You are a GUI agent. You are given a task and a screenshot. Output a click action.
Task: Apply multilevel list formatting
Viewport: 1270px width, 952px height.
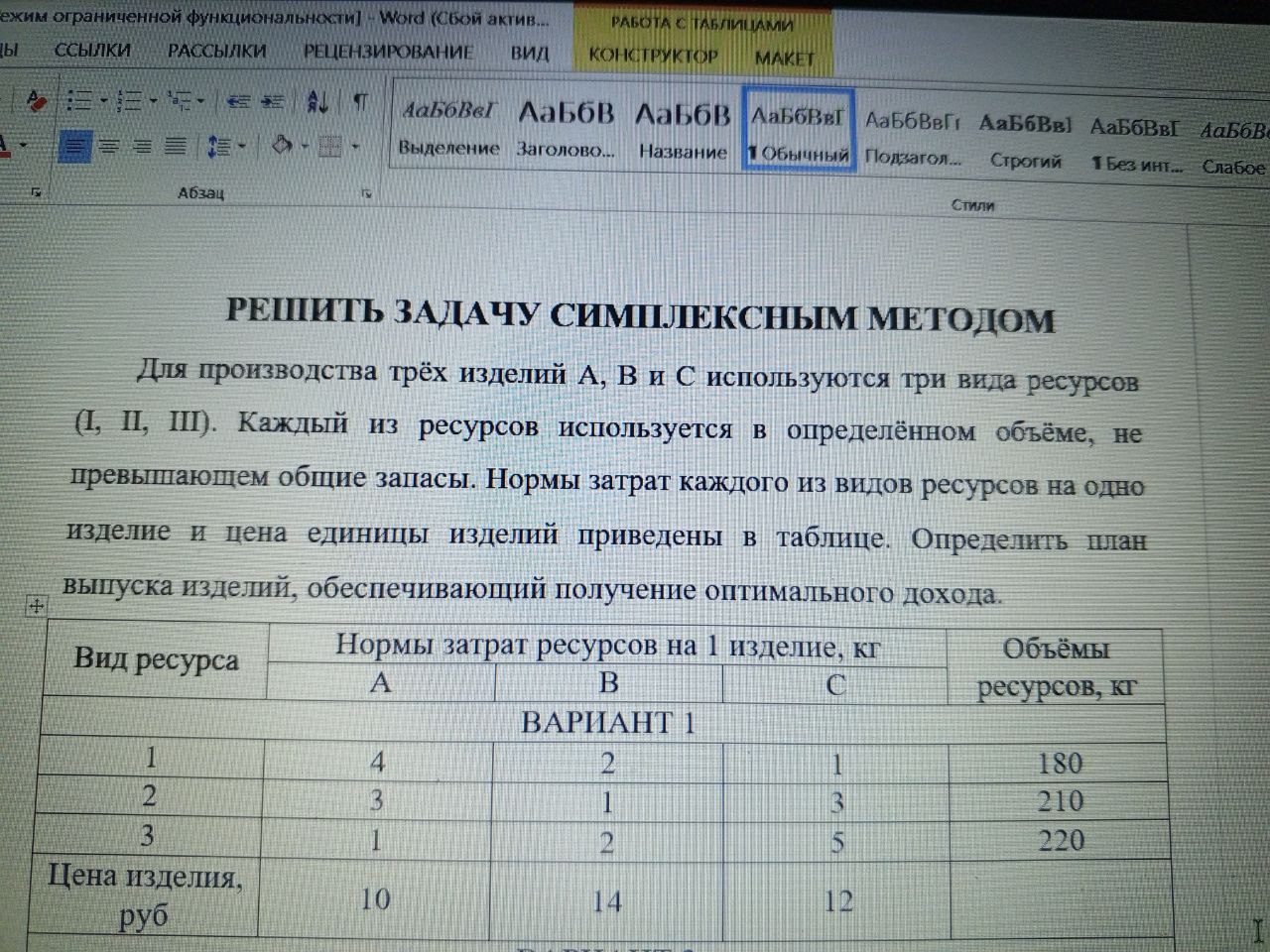180,101
